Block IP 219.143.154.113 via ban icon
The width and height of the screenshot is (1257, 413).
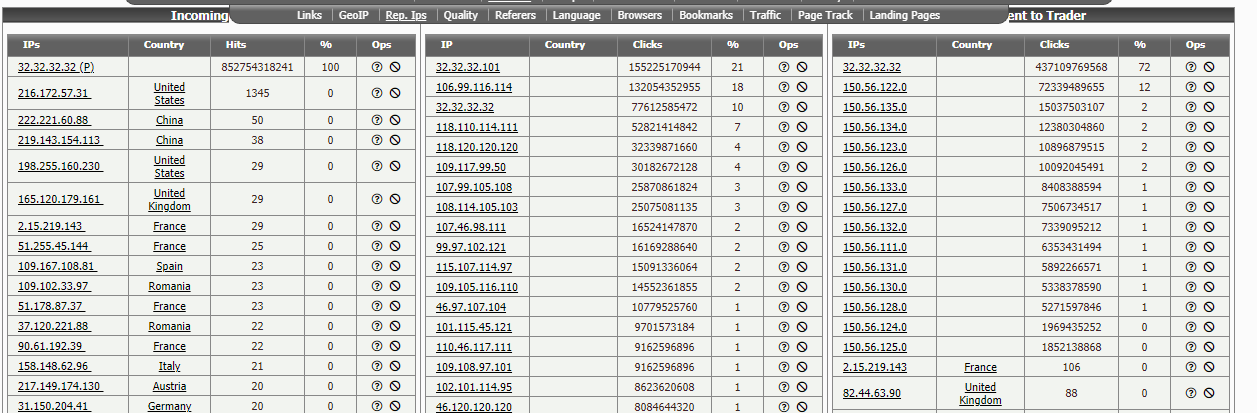(395, 140)
